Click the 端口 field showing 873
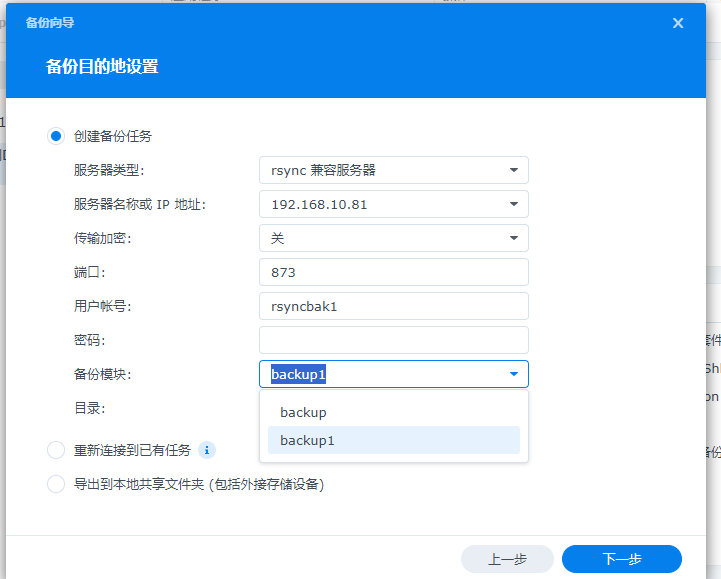Viewport: 721px width, 579px height. point(393,272)
